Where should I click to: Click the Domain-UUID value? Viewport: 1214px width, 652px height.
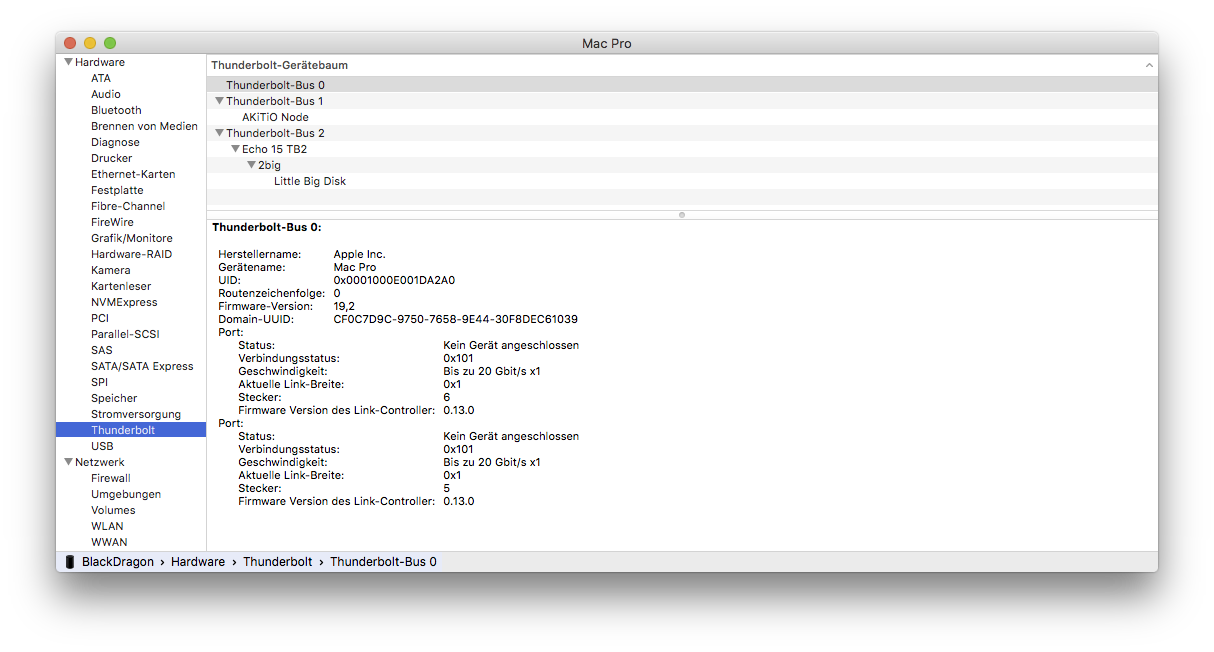(x=455, y=319)
